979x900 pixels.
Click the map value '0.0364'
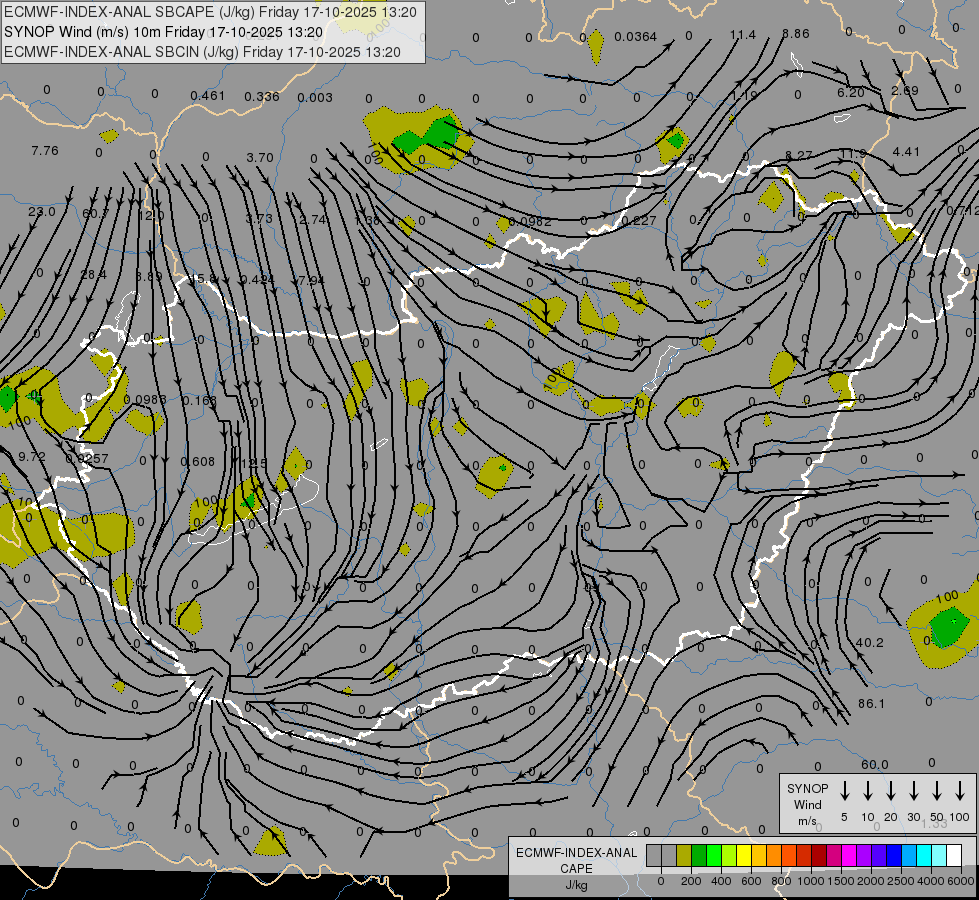pyautogui.click(x=635, y=37)
